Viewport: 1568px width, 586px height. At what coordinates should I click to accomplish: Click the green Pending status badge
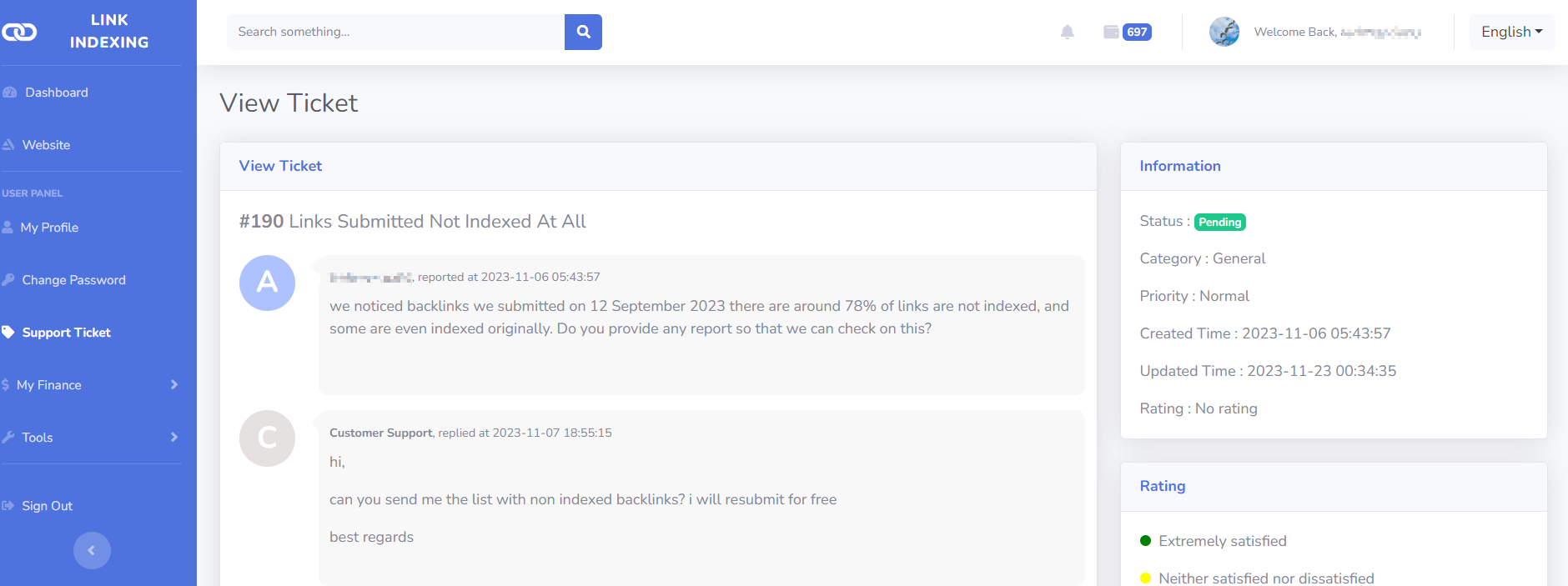1219,222
